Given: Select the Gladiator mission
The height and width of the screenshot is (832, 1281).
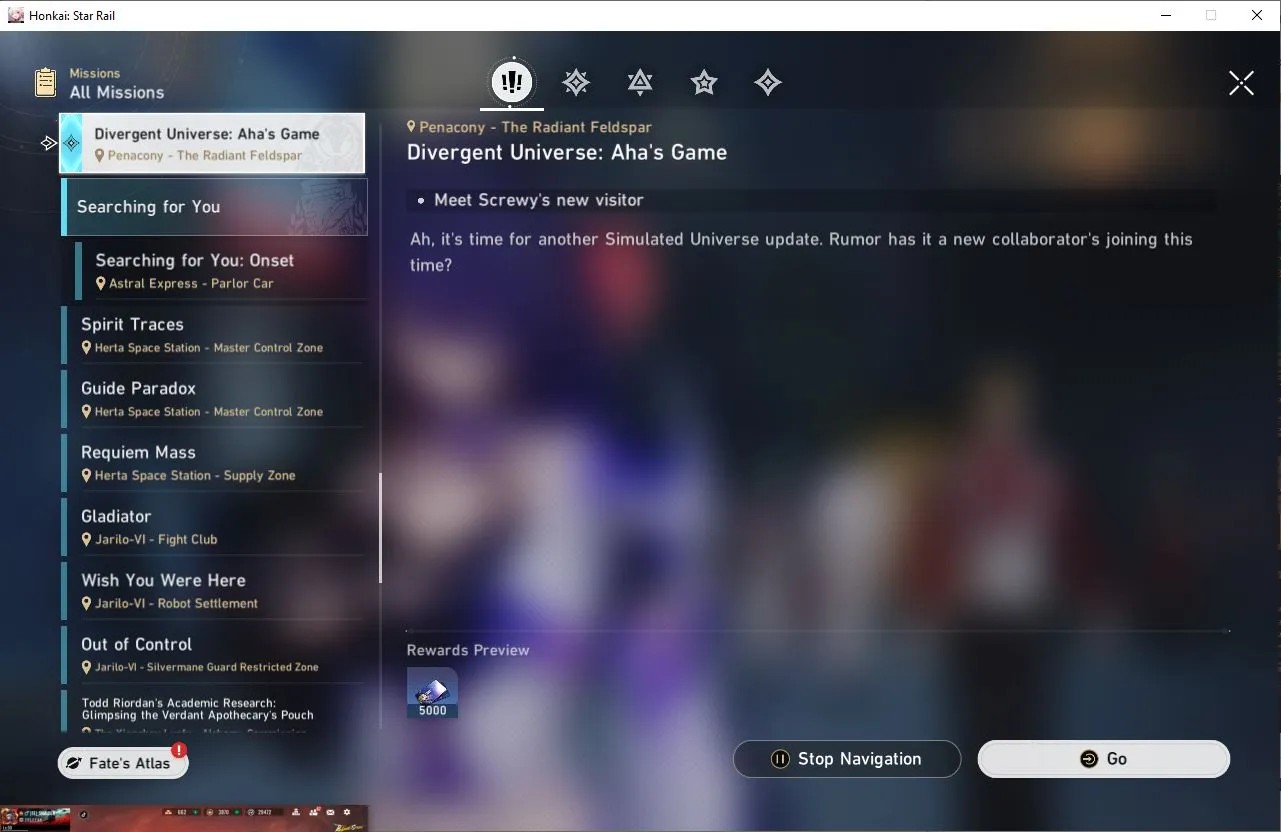Looking at the screenshot, I should pyautogui.click(x=214, y=527).
